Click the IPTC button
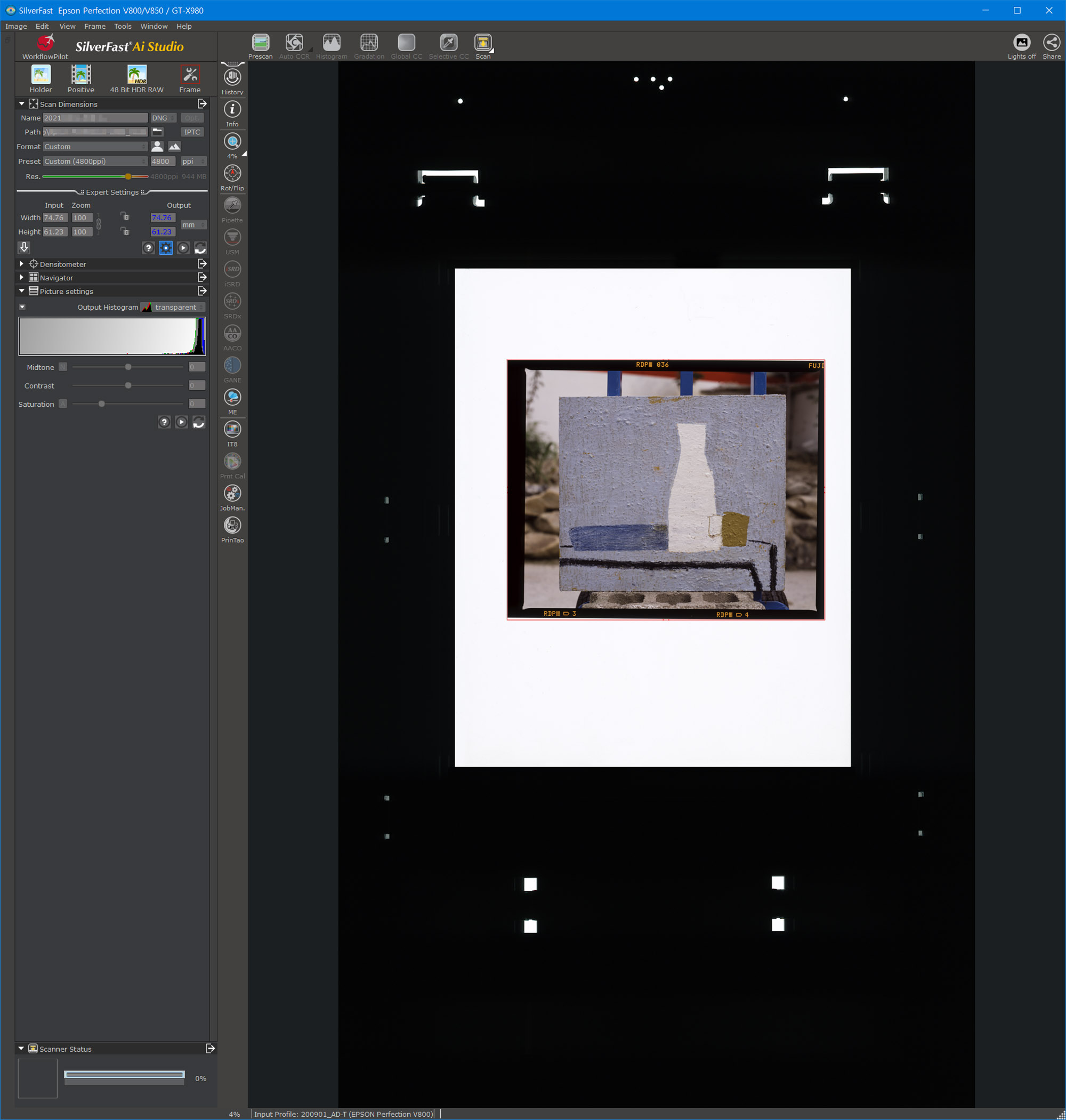 pos(192,132)
